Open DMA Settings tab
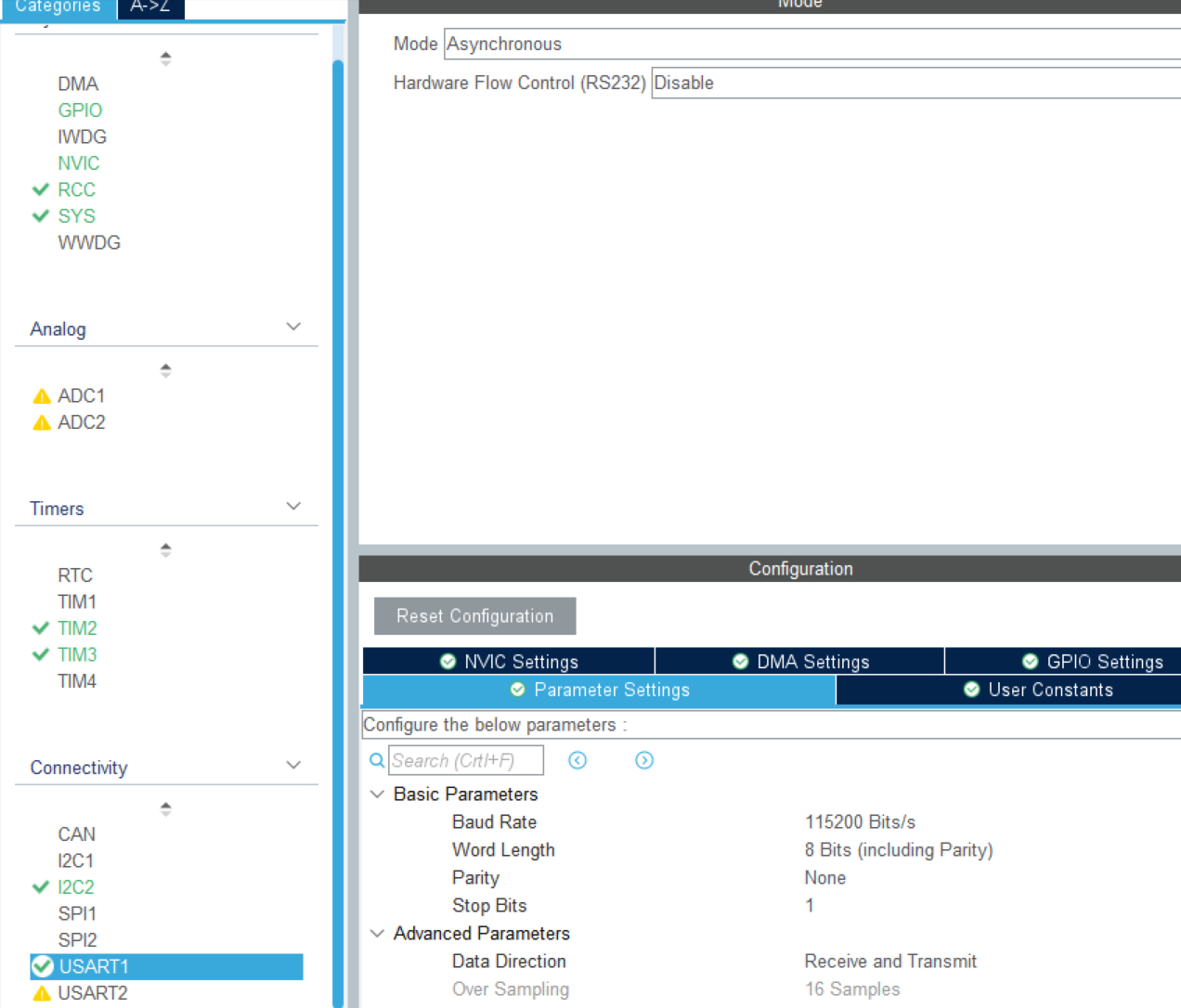The height and width of the screenshot is (1008, 1181). tap(800, 661)
